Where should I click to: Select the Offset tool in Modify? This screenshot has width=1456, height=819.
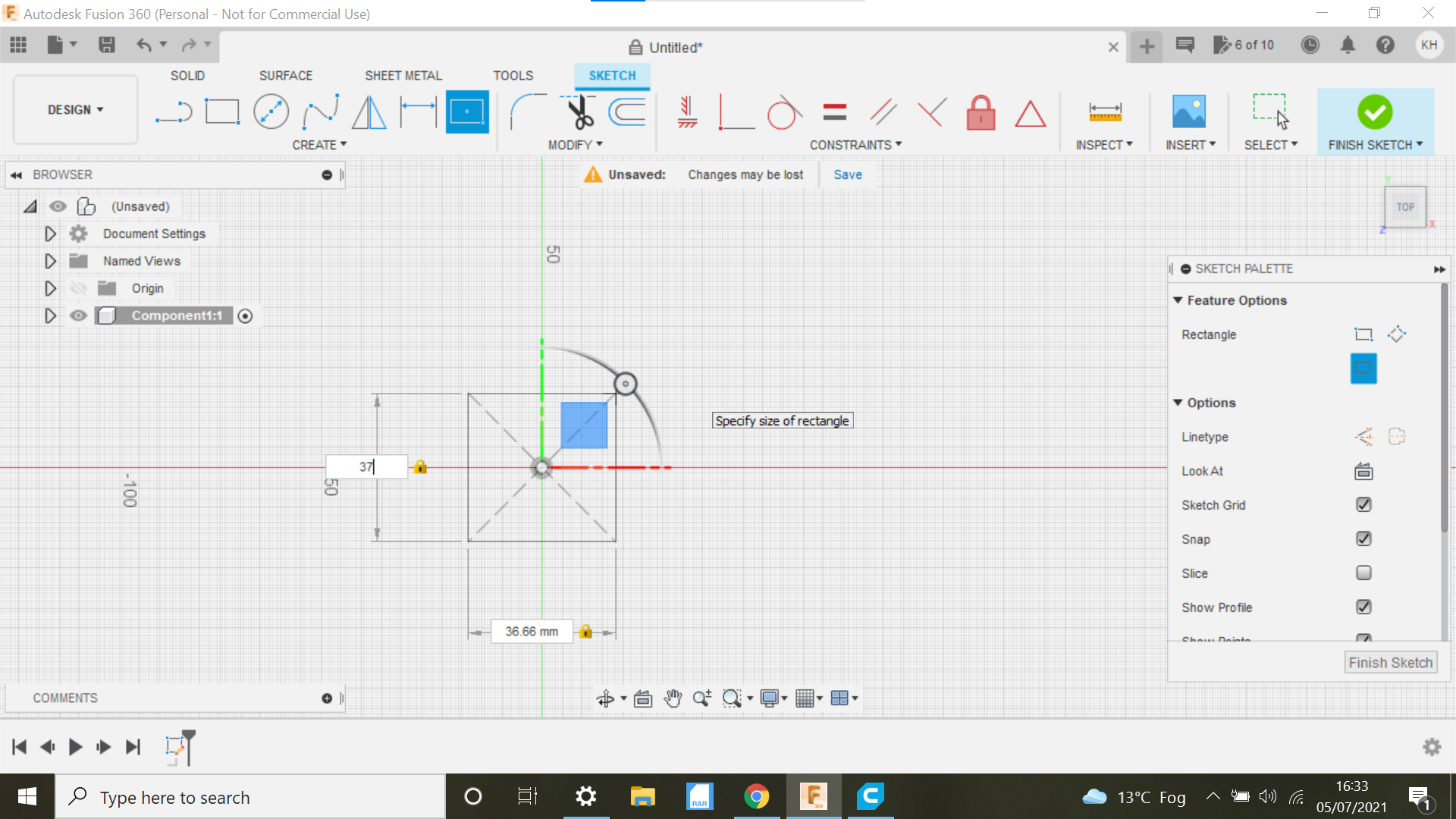[631, 112]
